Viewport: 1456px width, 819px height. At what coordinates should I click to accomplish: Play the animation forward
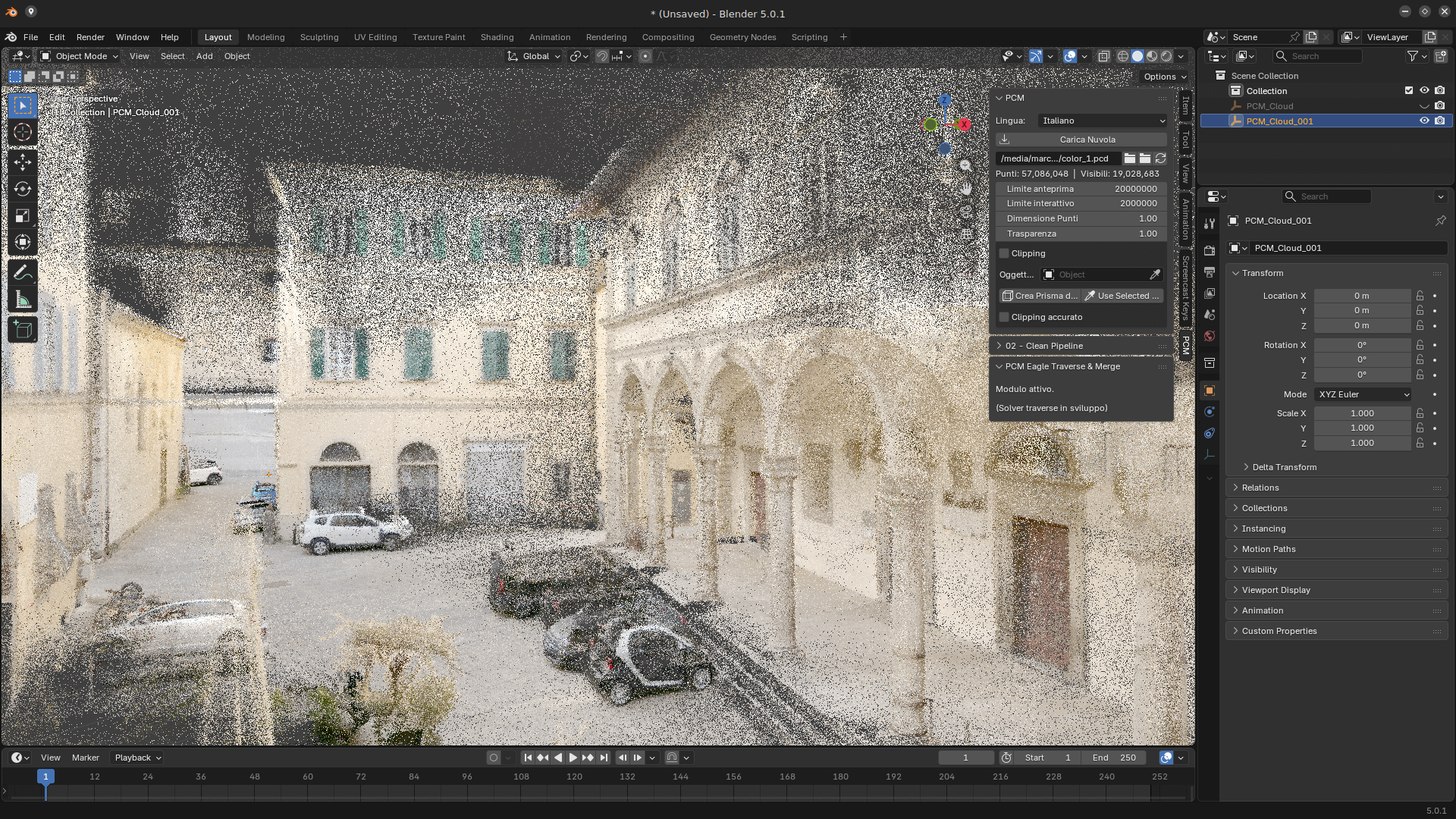(573, 758)
